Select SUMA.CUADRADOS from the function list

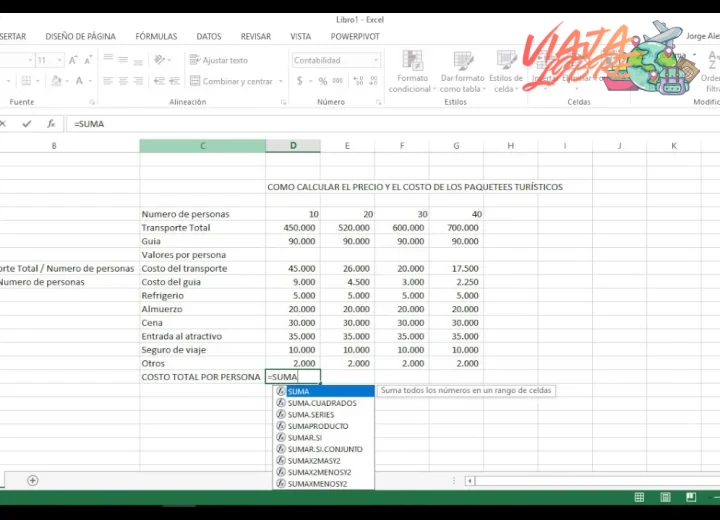click(325, 403)
